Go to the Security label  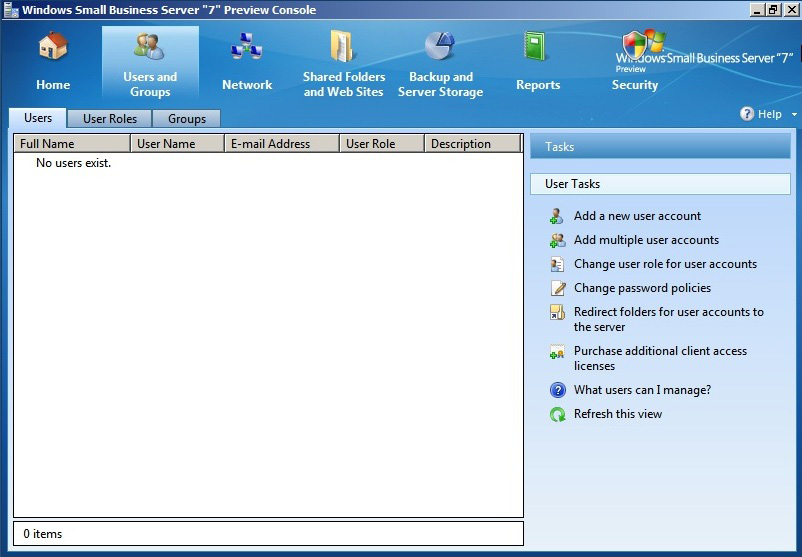coord(635,85)
